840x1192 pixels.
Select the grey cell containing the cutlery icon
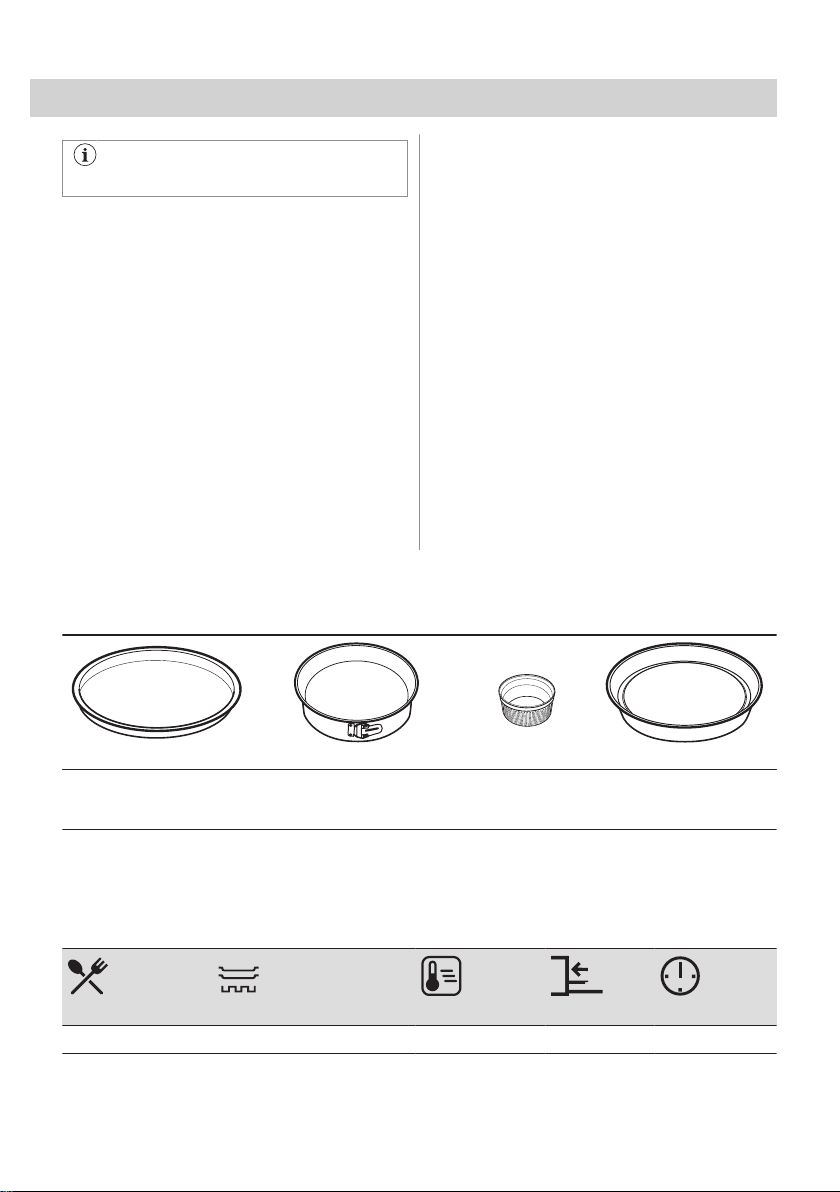134,987
